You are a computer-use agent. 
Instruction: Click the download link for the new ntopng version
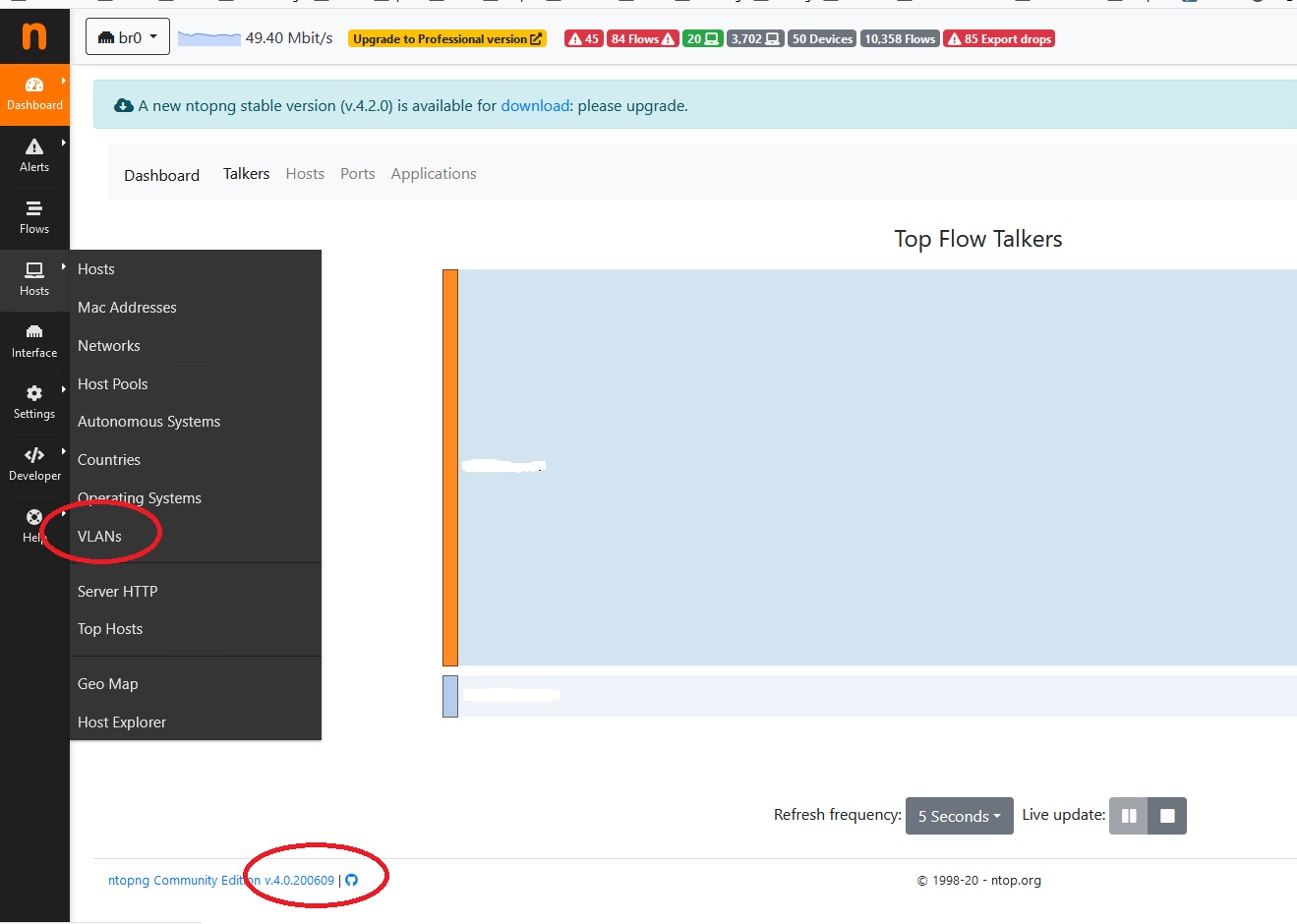pyautogui.click(x=535, y=106)
